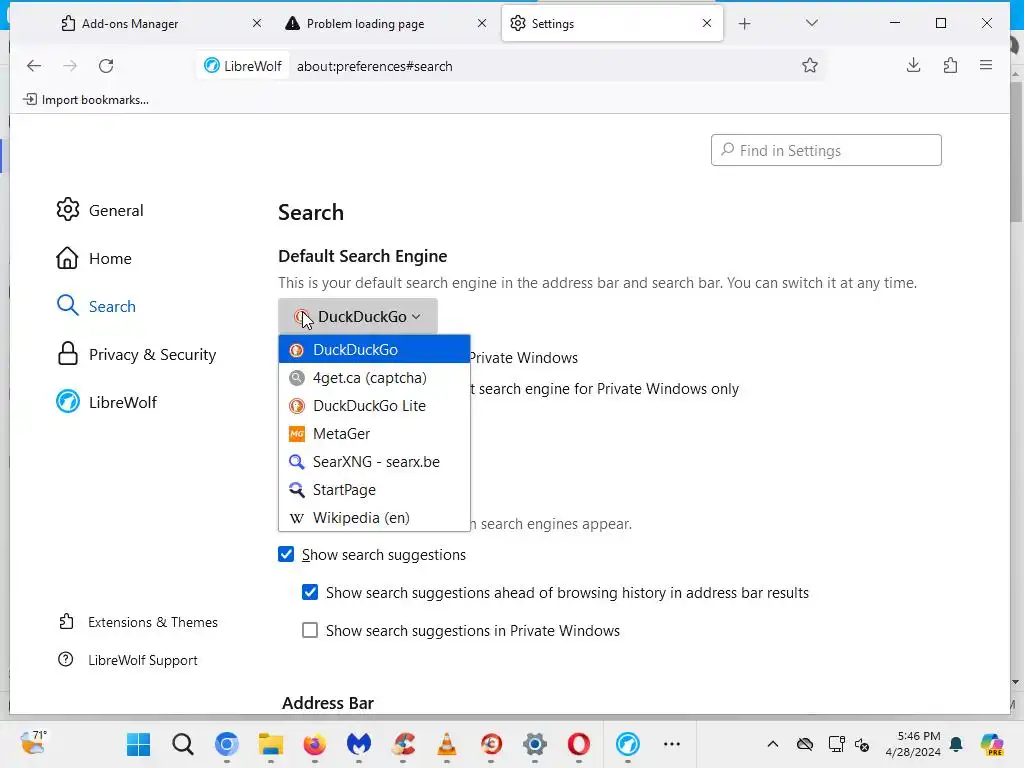Click Import bookmarks in bookmarks toolbar
Image resolution: width=1024 pixels, height=768 pixels.
[86, 99]
